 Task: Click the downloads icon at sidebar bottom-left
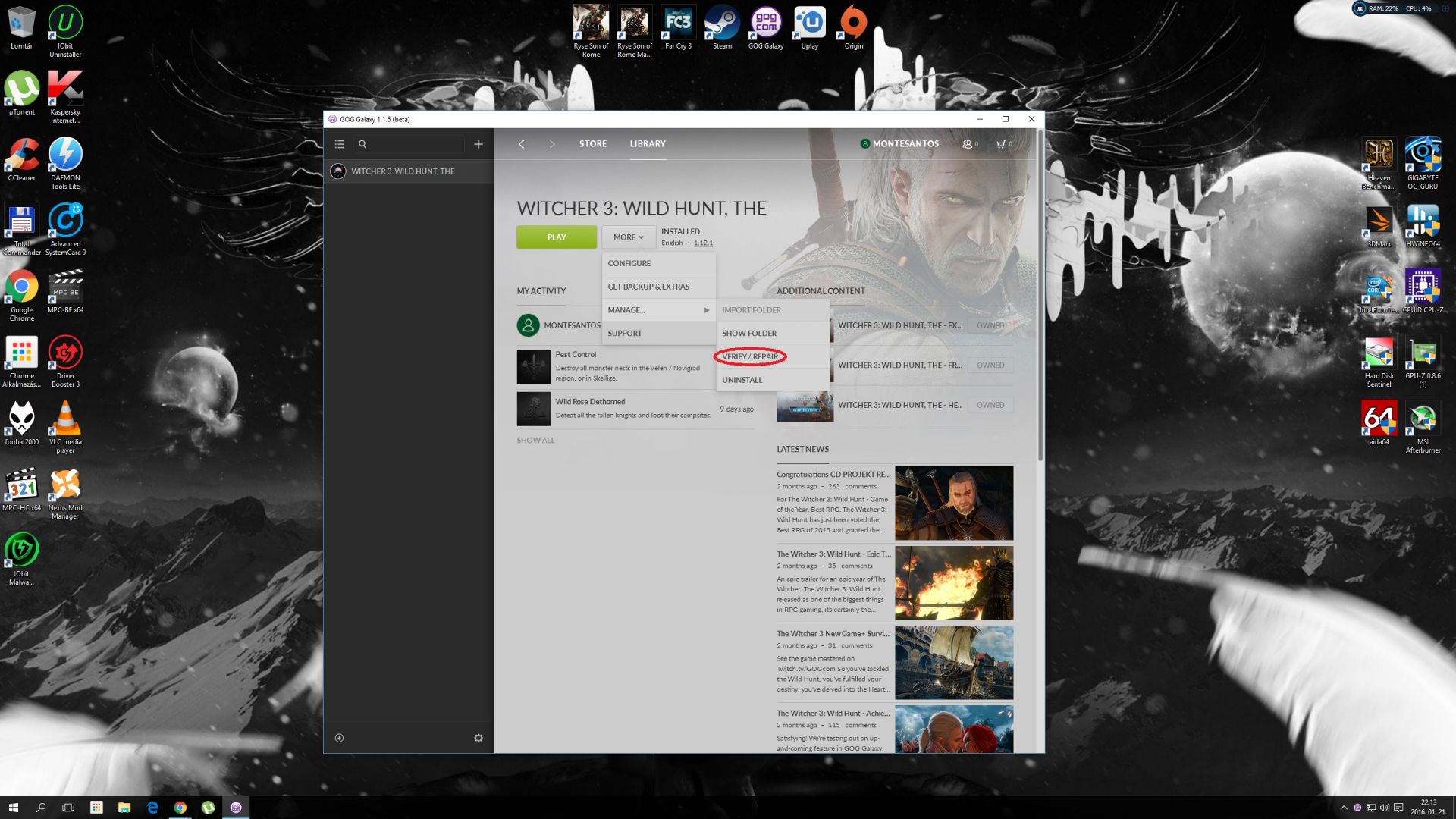339,738
